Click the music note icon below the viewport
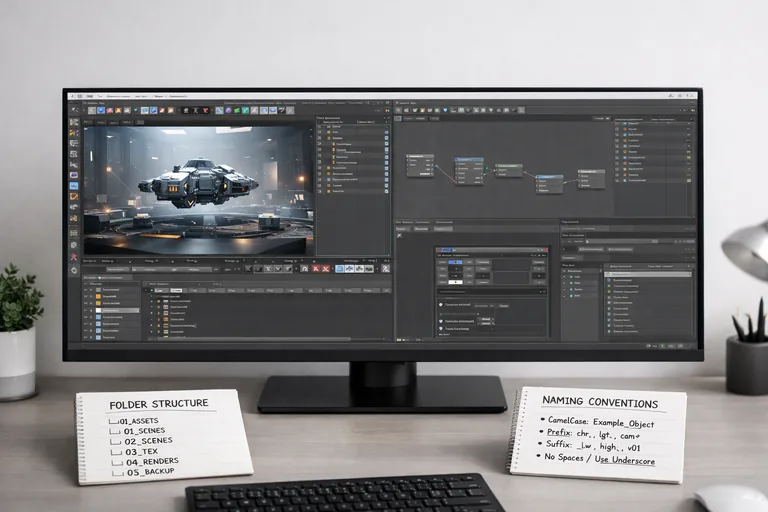The height and width of the screenshot is (512, 768). (304, 268)
